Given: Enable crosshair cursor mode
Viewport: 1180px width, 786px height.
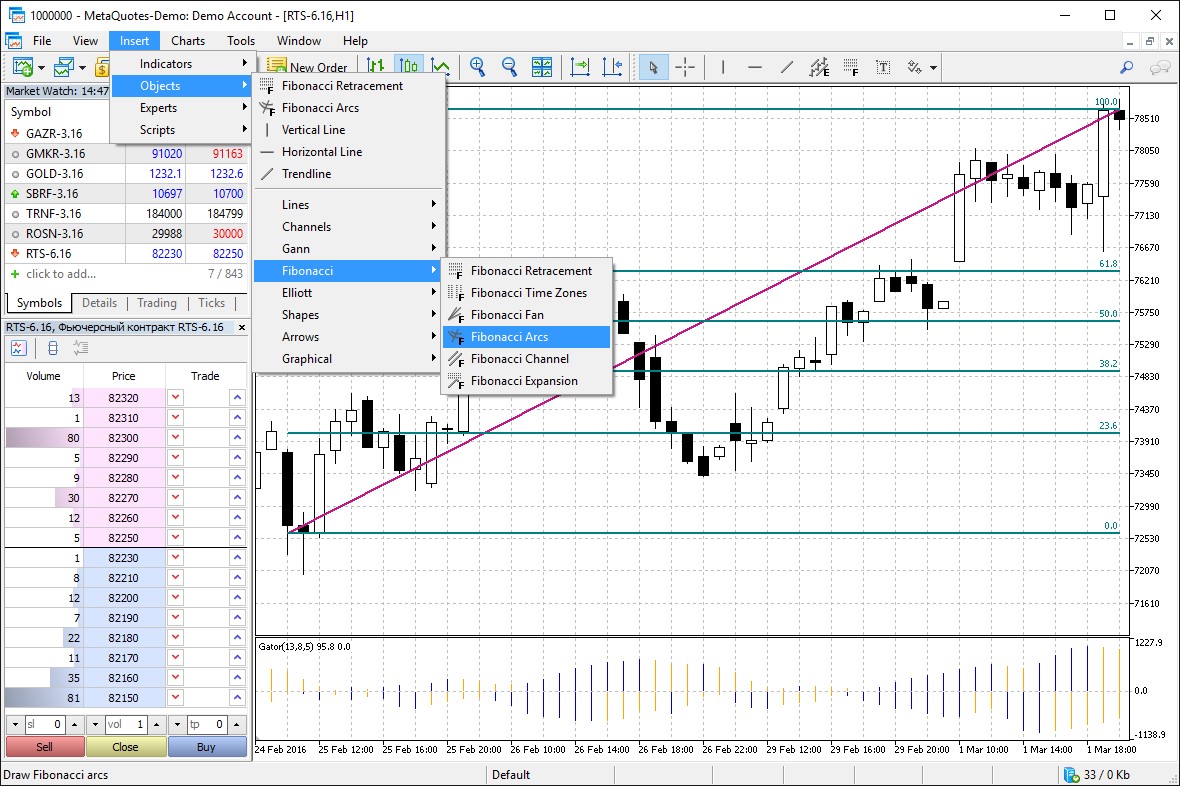Looking at the screenshot, I should 684,67.
